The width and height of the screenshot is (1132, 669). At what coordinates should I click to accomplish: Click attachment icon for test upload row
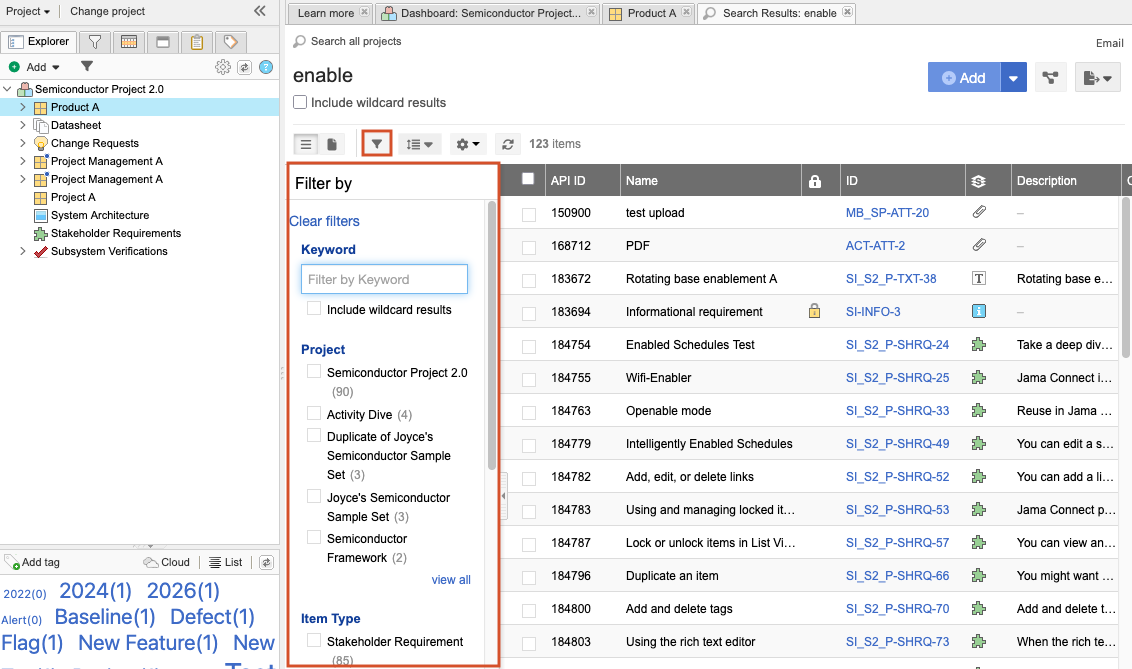[x=979, y=212]
